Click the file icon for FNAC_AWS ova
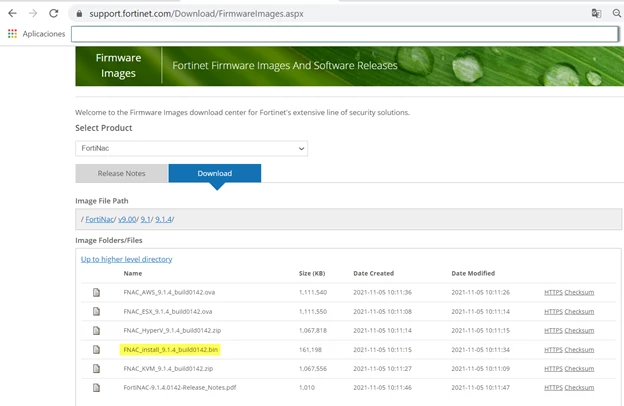Screen dimensions: 624x406 click(x=96, y=293)
